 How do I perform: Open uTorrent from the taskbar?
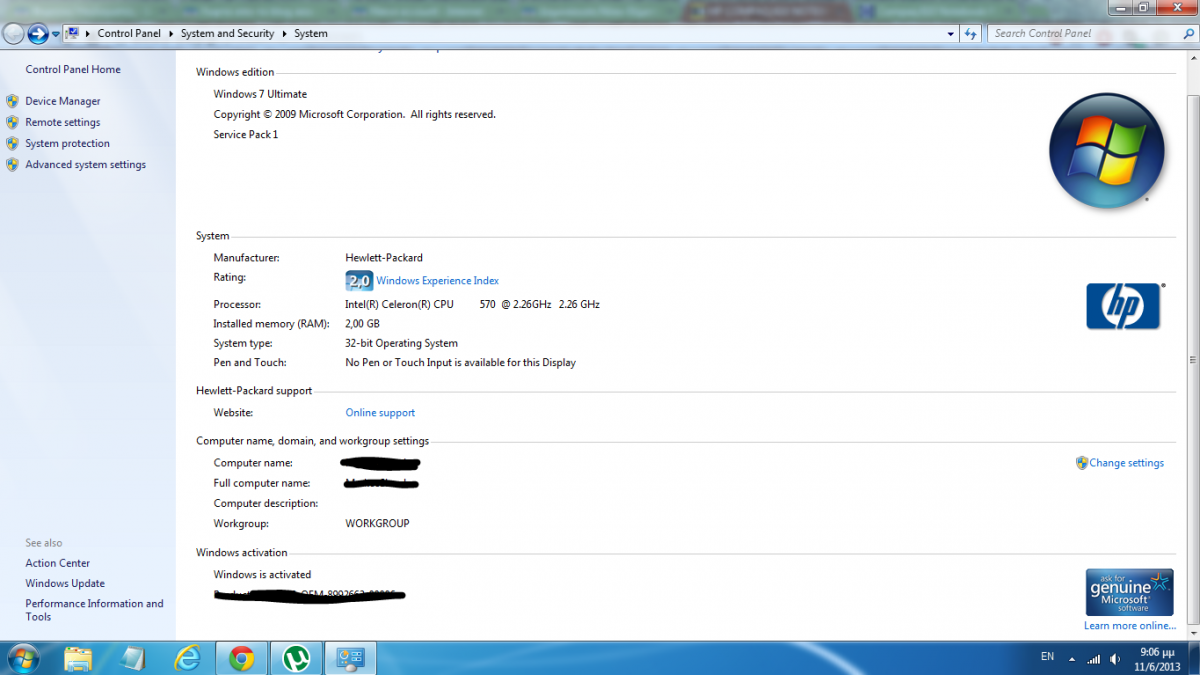(295, 658)
